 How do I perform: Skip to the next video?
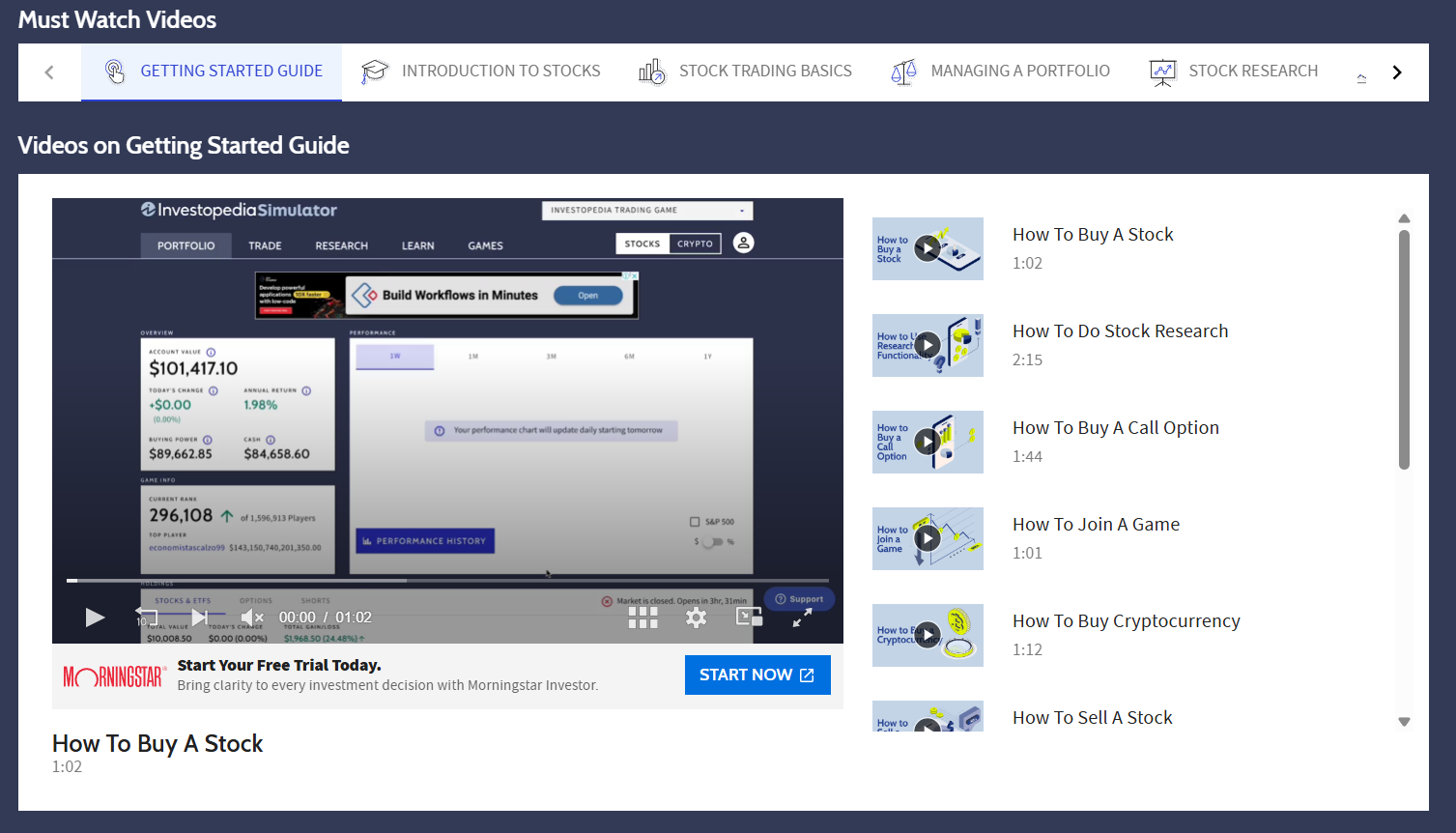(x=199, y=618)
